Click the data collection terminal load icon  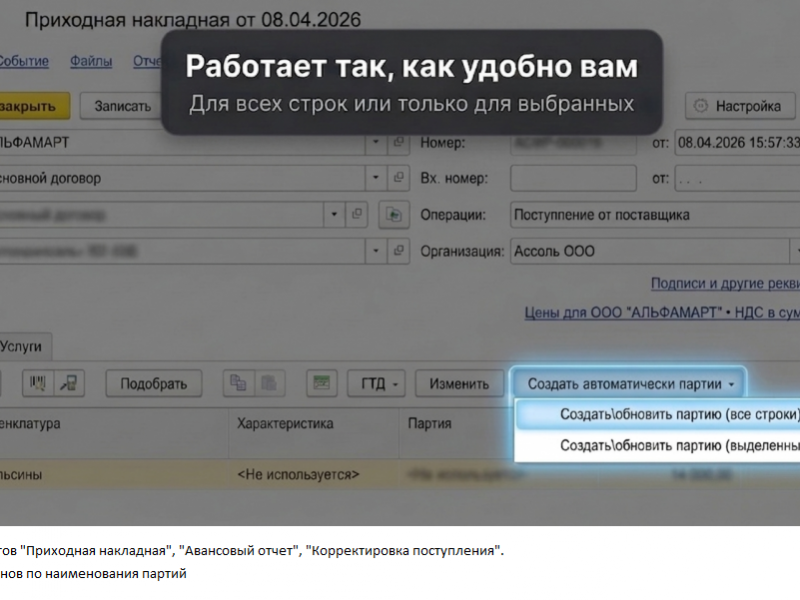[68, 383]
